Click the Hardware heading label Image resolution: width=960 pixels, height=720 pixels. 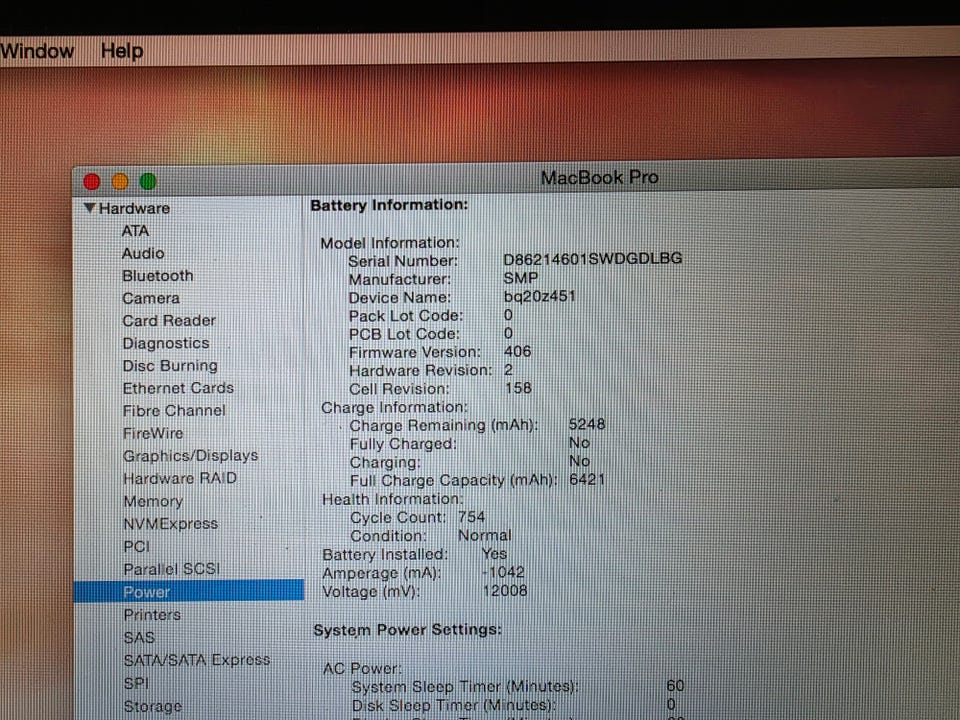pyautogui.click(x=134, y=208)
